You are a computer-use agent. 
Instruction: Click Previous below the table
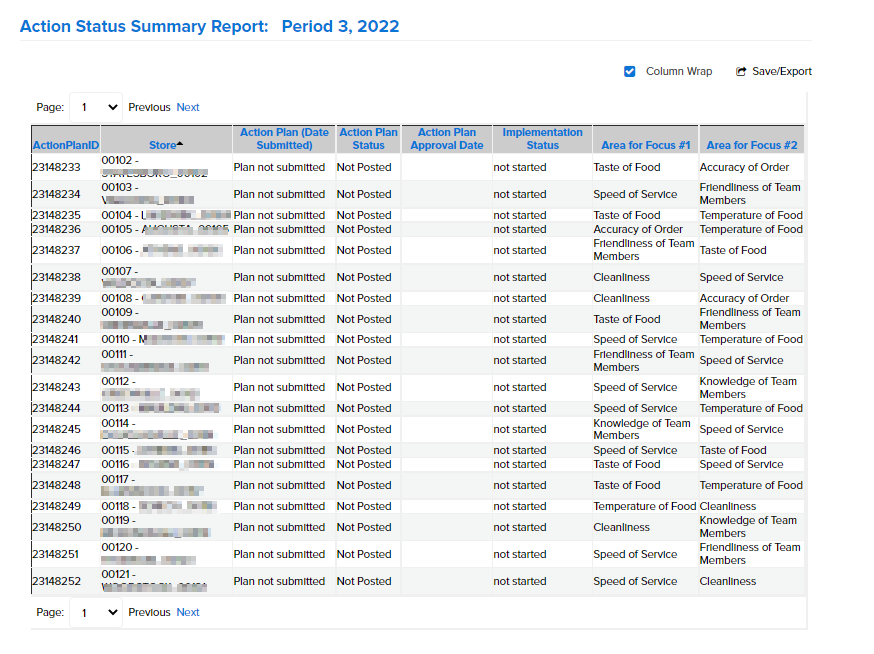pyautogui.click(x=149, y=612)
